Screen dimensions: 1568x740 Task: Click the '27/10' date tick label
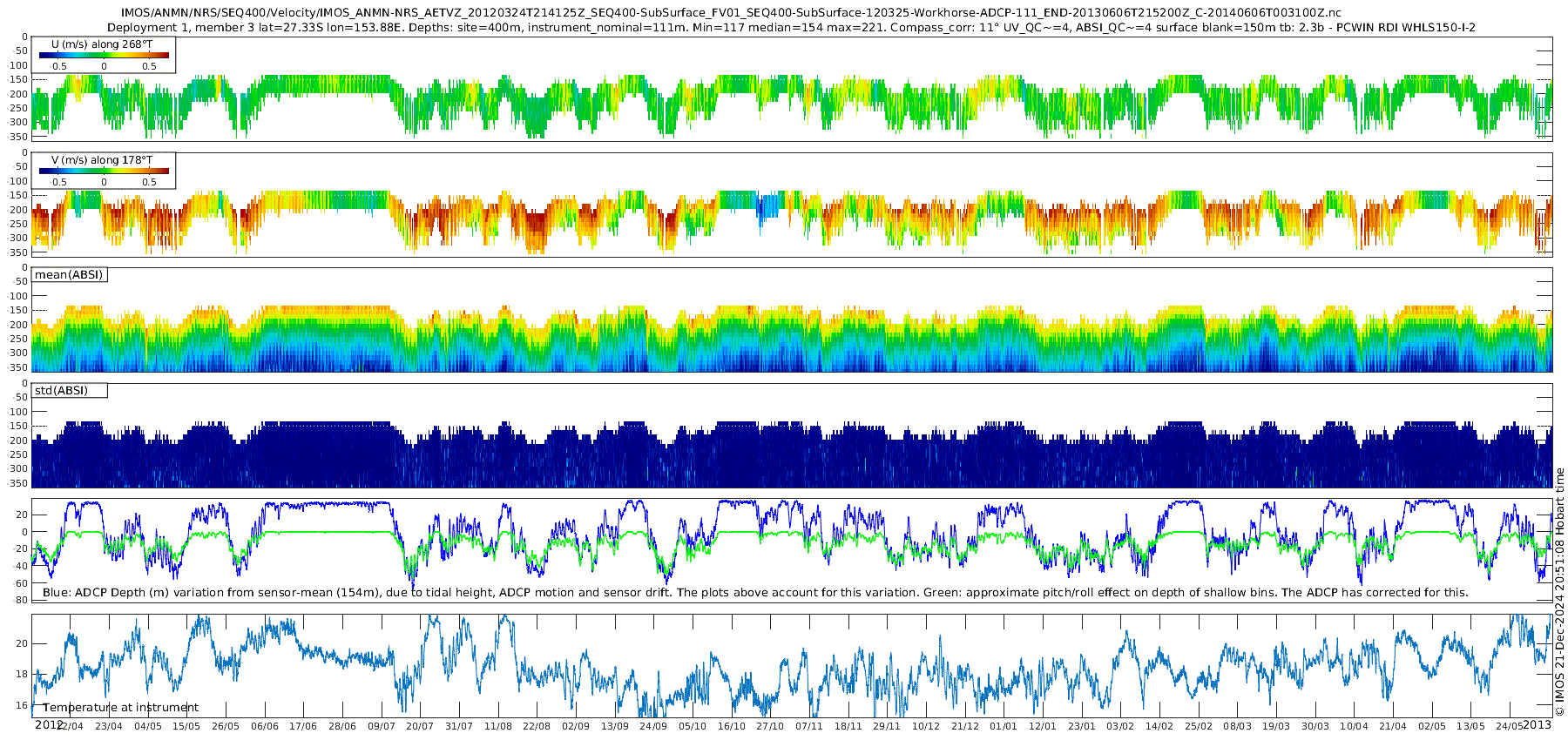[770, 726]
